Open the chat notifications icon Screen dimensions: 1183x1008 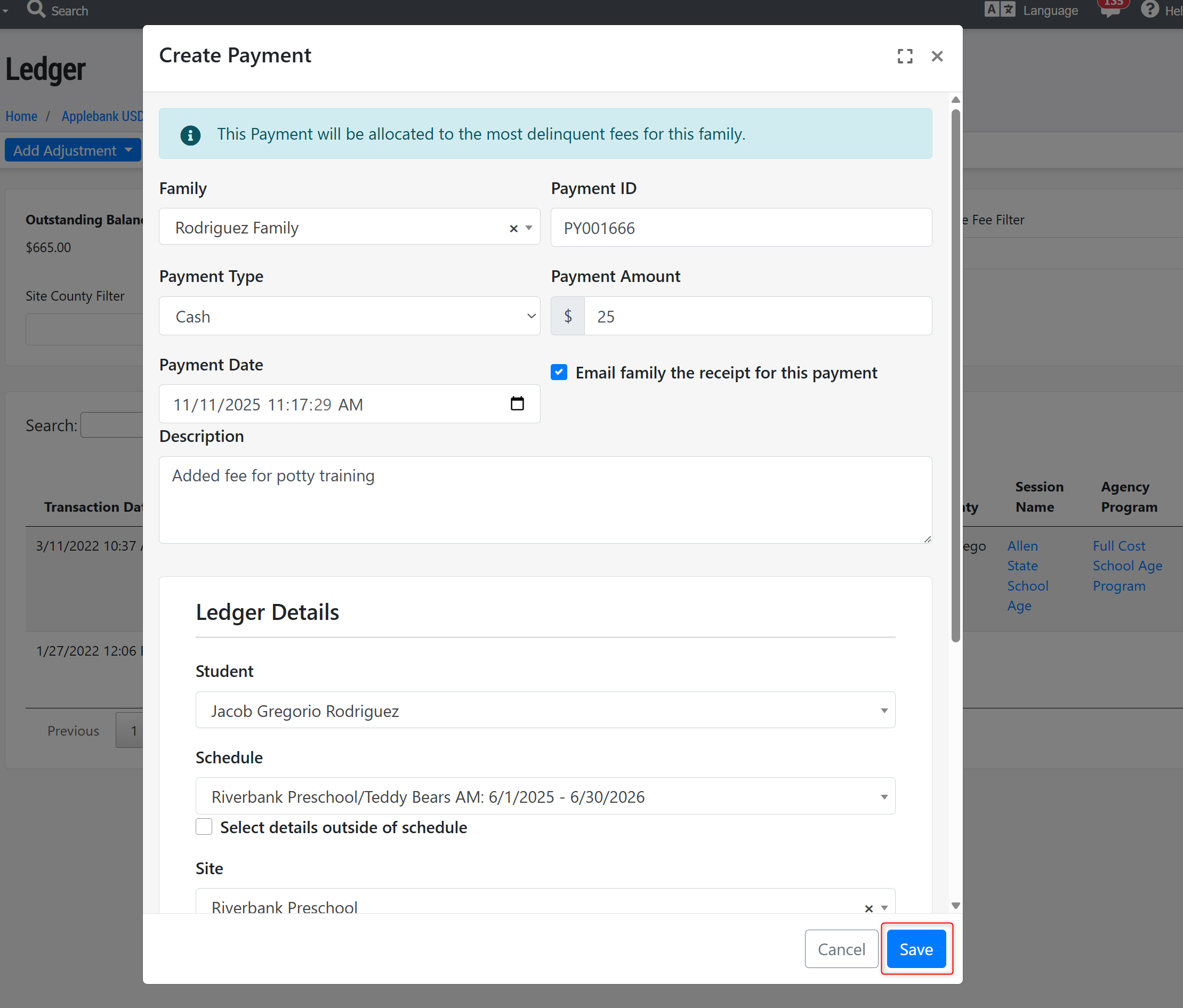click(1110, 10)
